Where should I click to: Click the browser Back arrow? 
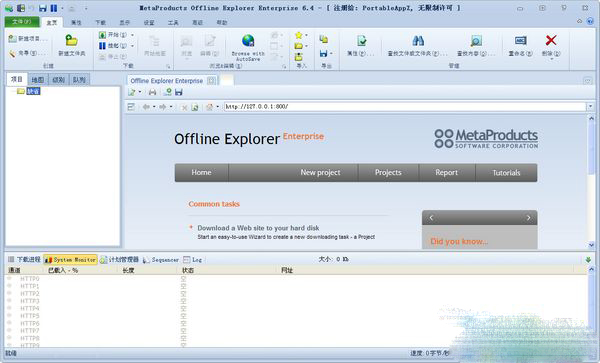pyautogui.click(x=146, y=107)
